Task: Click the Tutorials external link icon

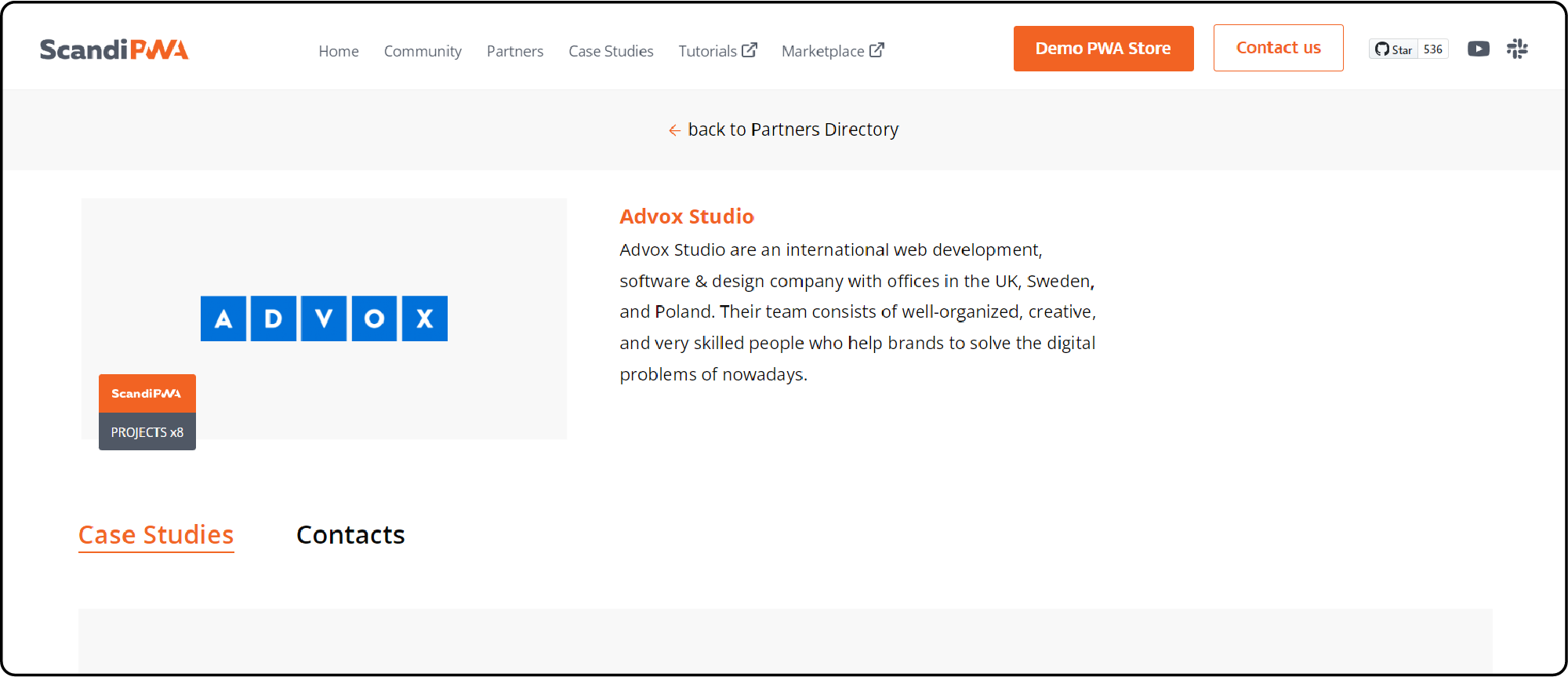Action: [x=750, y=50]
